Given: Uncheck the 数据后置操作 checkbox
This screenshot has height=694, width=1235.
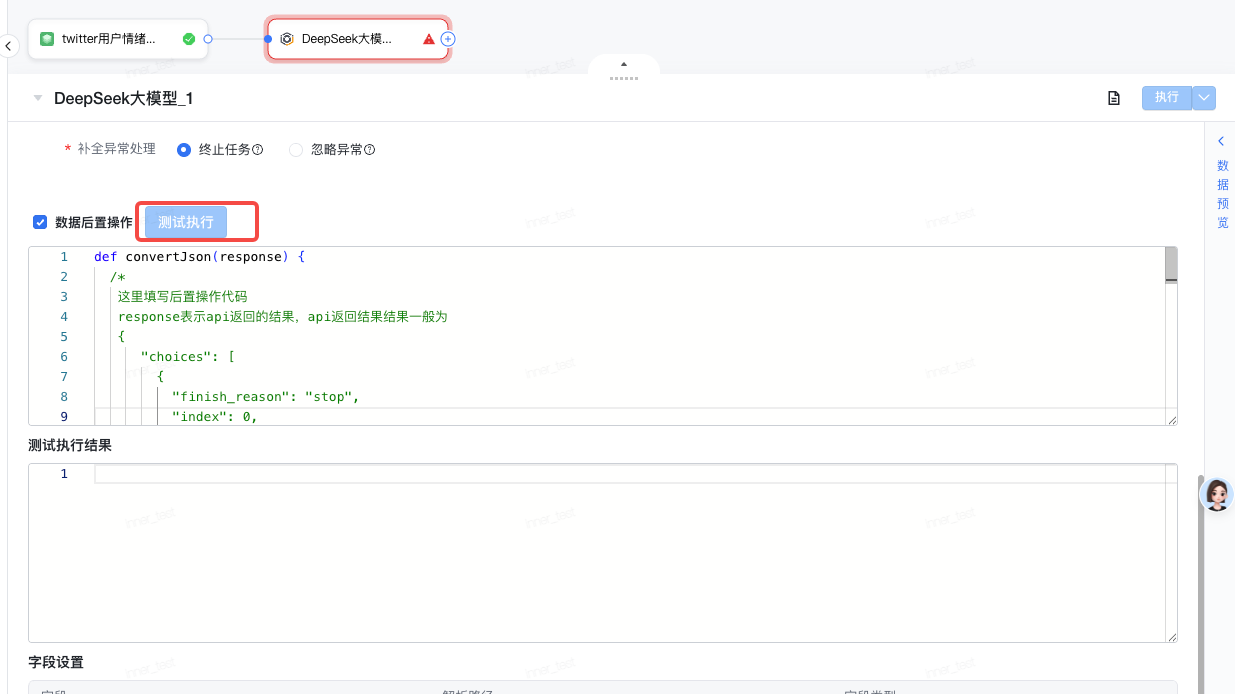Looking at the screenshot, I should click(x=40, y=222).
